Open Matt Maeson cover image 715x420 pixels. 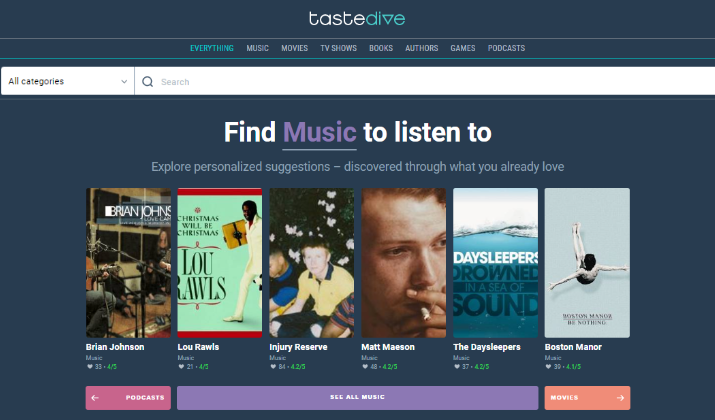click(404, 263)
